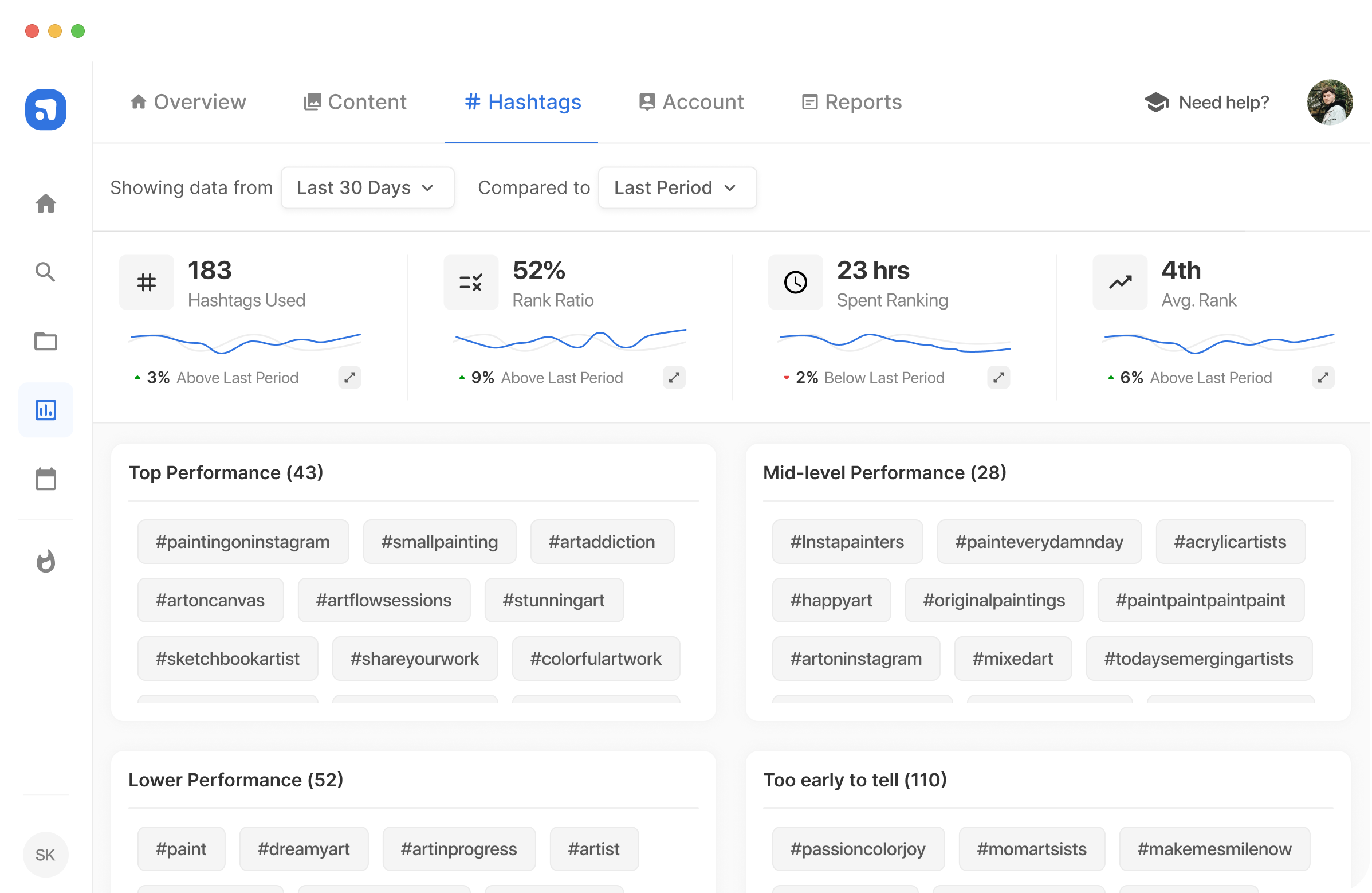The height and width of the screenshot is (893, 1372).
Task: Open the Last 30 Days dropdown
Action: 367,187
